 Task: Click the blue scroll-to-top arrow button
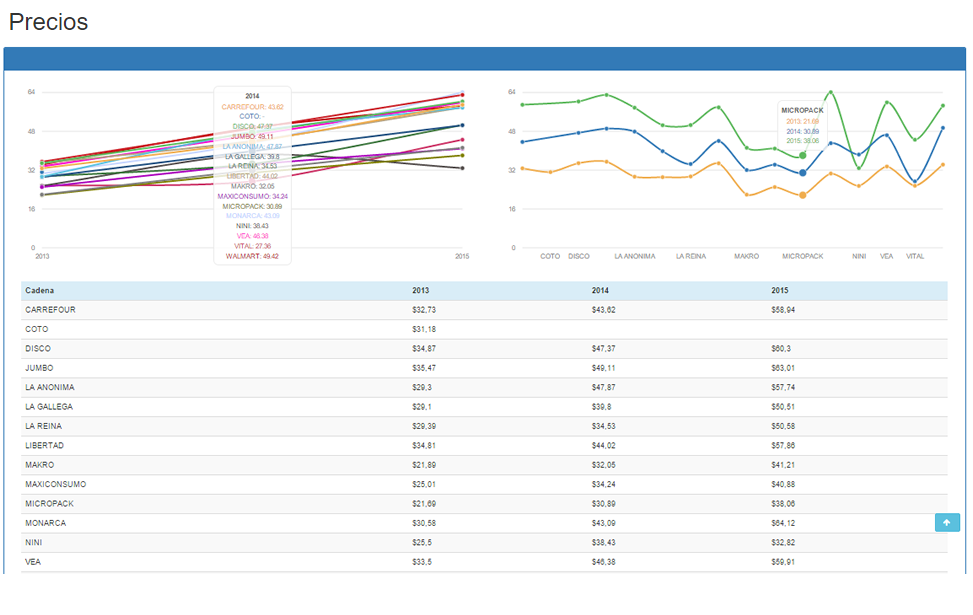pos(947,523)
